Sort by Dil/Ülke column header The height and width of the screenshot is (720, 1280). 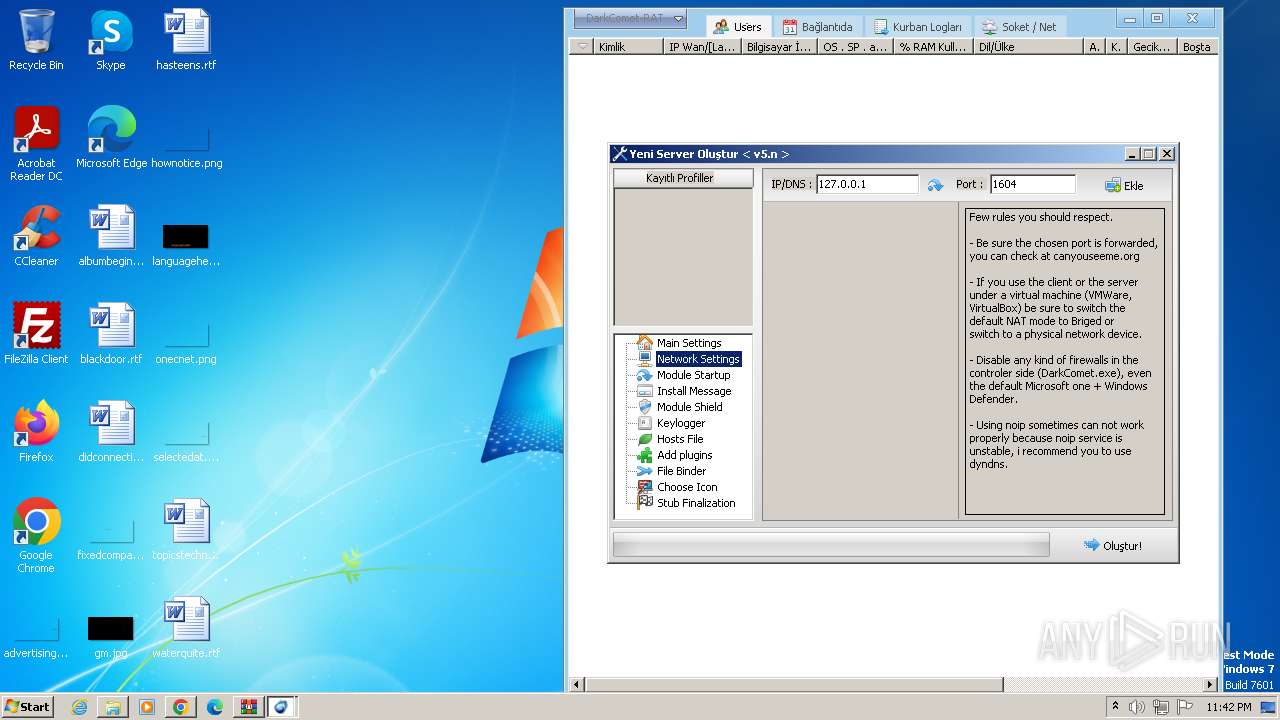click(x=1028, y=47)
